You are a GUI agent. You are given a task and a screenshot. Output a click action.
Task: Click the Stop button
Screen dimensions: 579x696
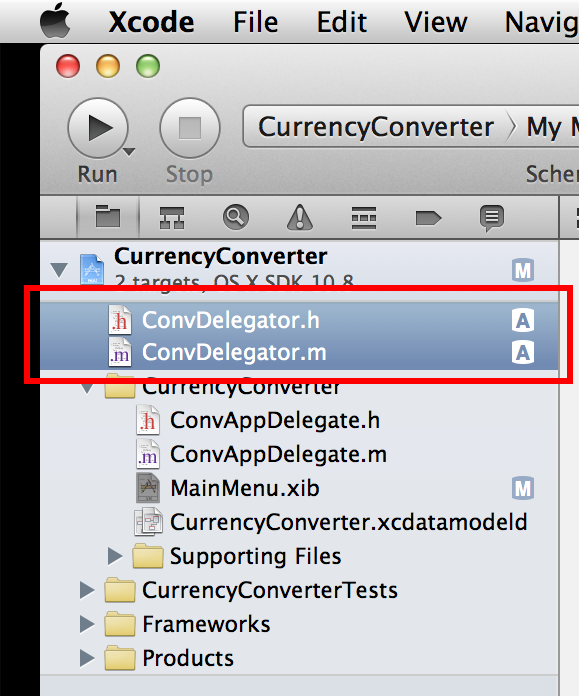[x=190, y=128]
